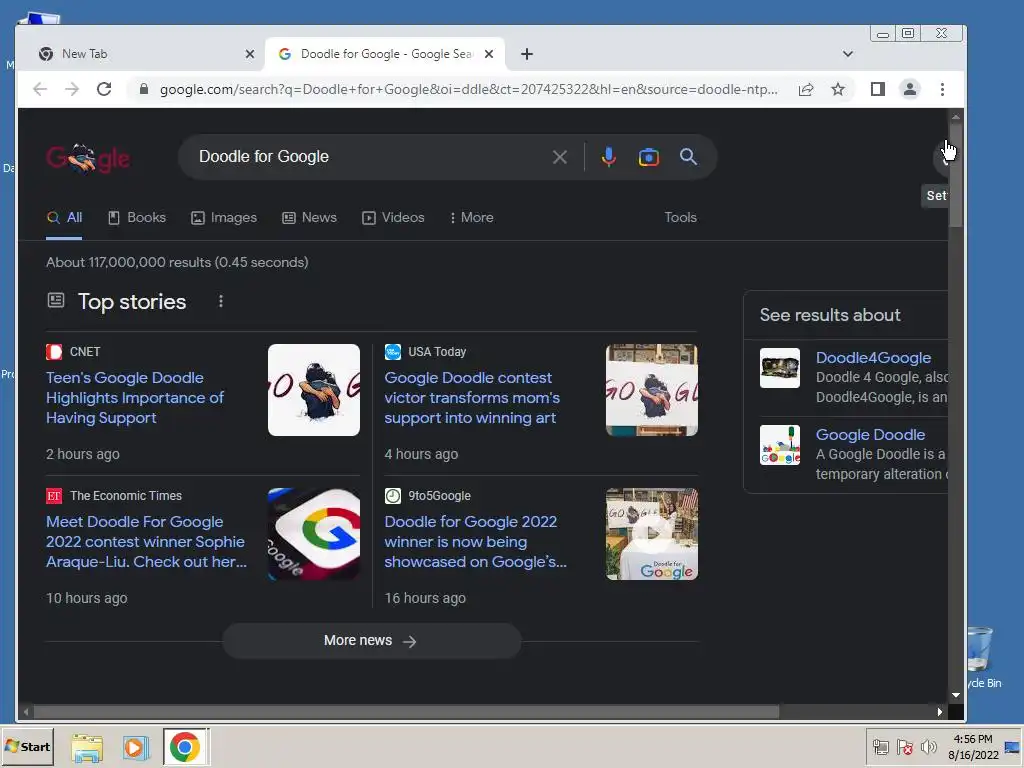Open a new tab with plus button
The height and width of the screenshot is (768, 1024).
point(527,54)
